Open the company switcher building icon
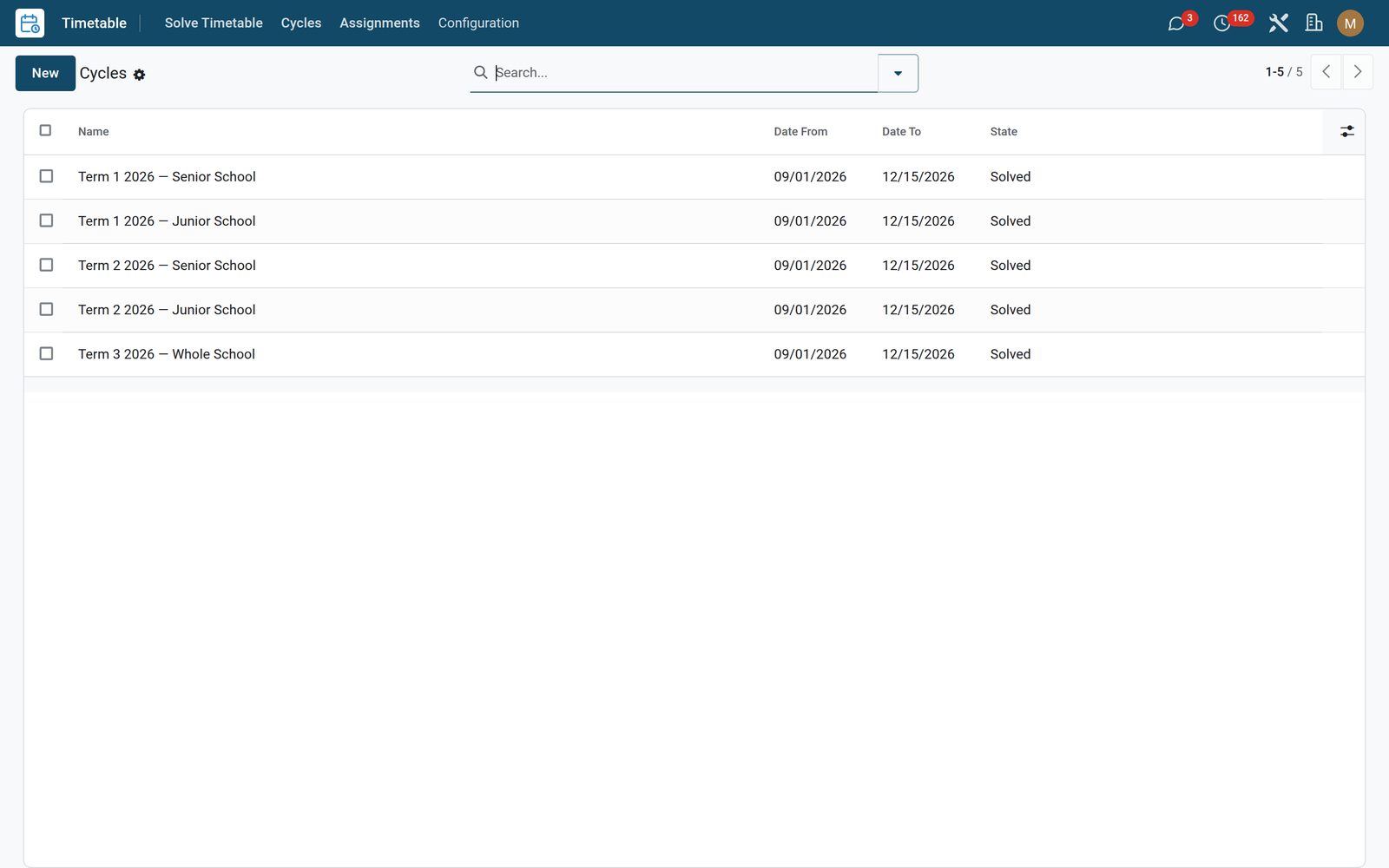Viewport: 1389px width, 868px height. (1314, 23)
